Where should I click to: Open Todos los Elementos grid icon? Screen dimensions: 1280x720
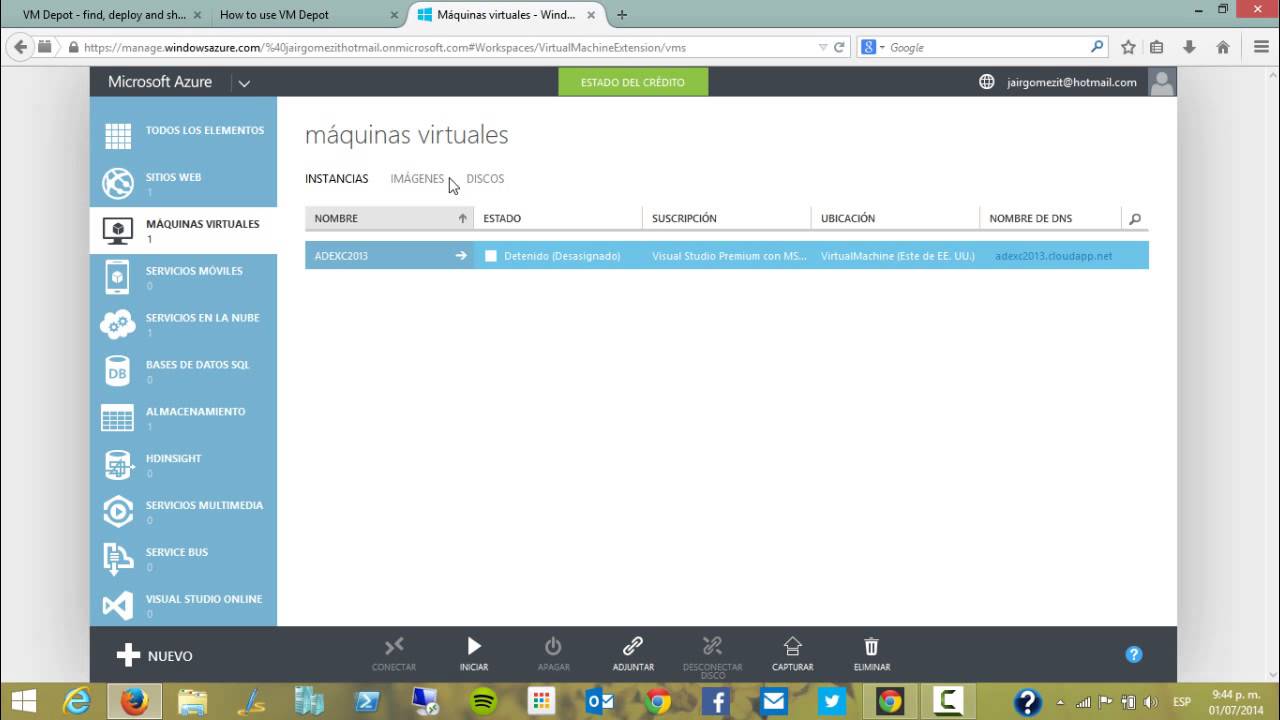[x=118, y=136]
